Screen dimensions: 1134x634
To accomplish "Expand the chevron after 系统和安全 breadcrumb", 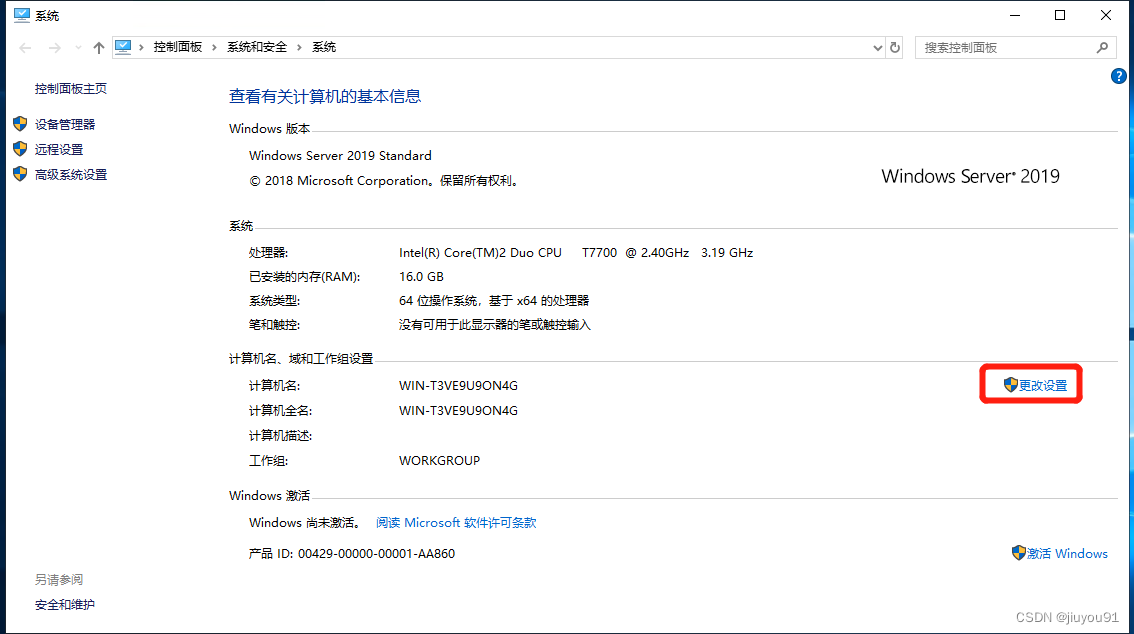I will coord(299,47).
